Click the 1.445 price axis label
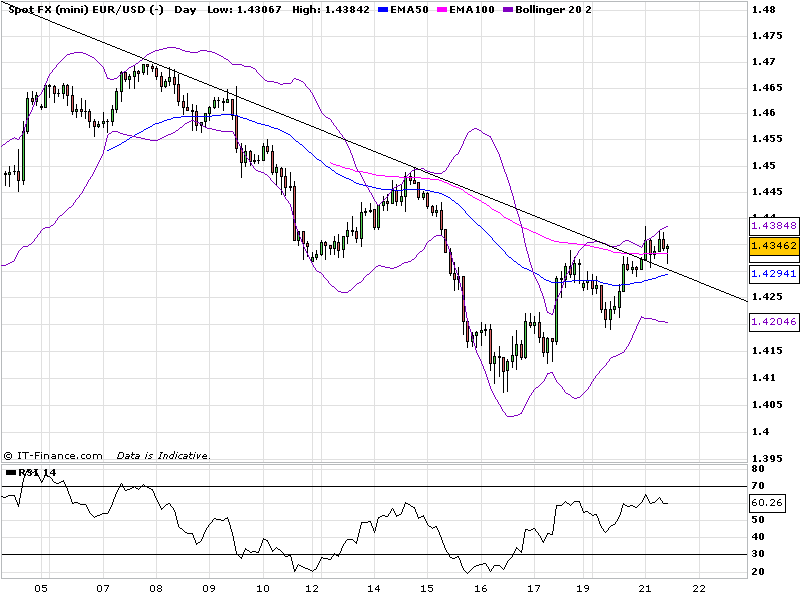Screen dimensions: 800x600 tap(767, 192)
